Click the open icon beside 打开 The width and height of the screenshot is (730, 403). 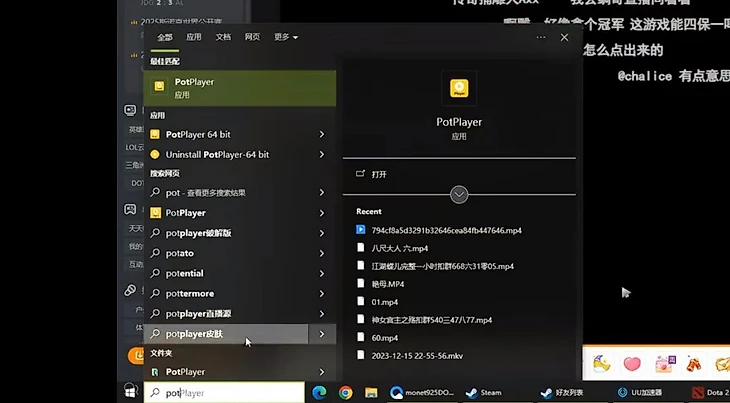coord(360,174)
